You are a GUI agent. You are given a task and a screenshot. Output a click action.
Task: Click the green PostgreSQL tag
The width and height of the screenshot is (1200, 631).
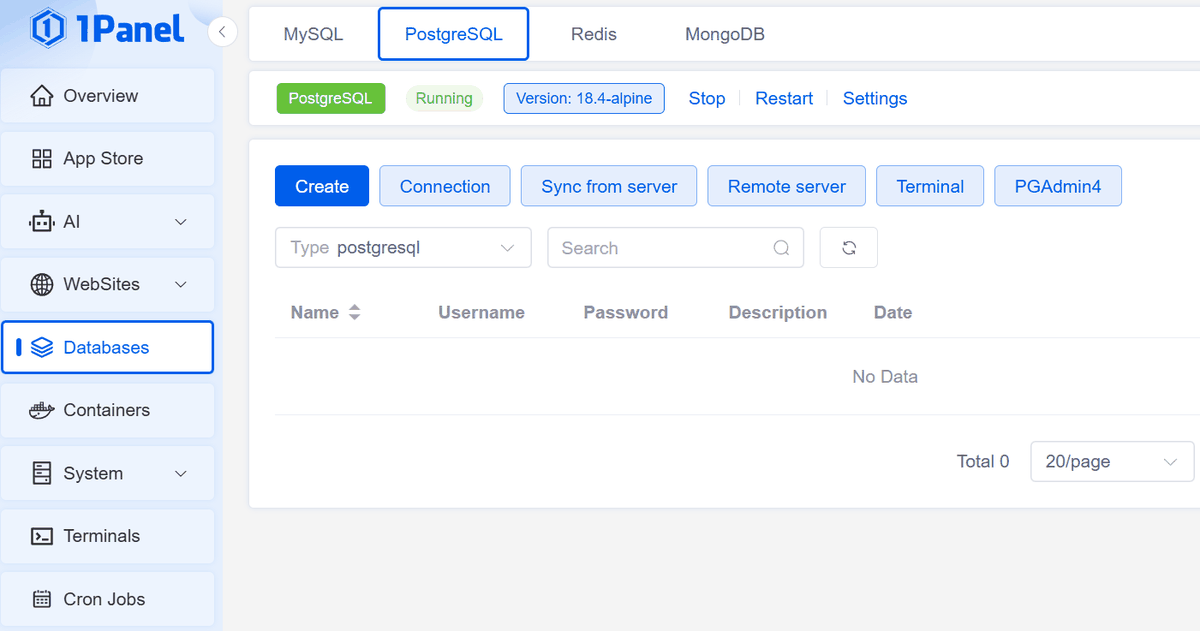click(330, 98)
